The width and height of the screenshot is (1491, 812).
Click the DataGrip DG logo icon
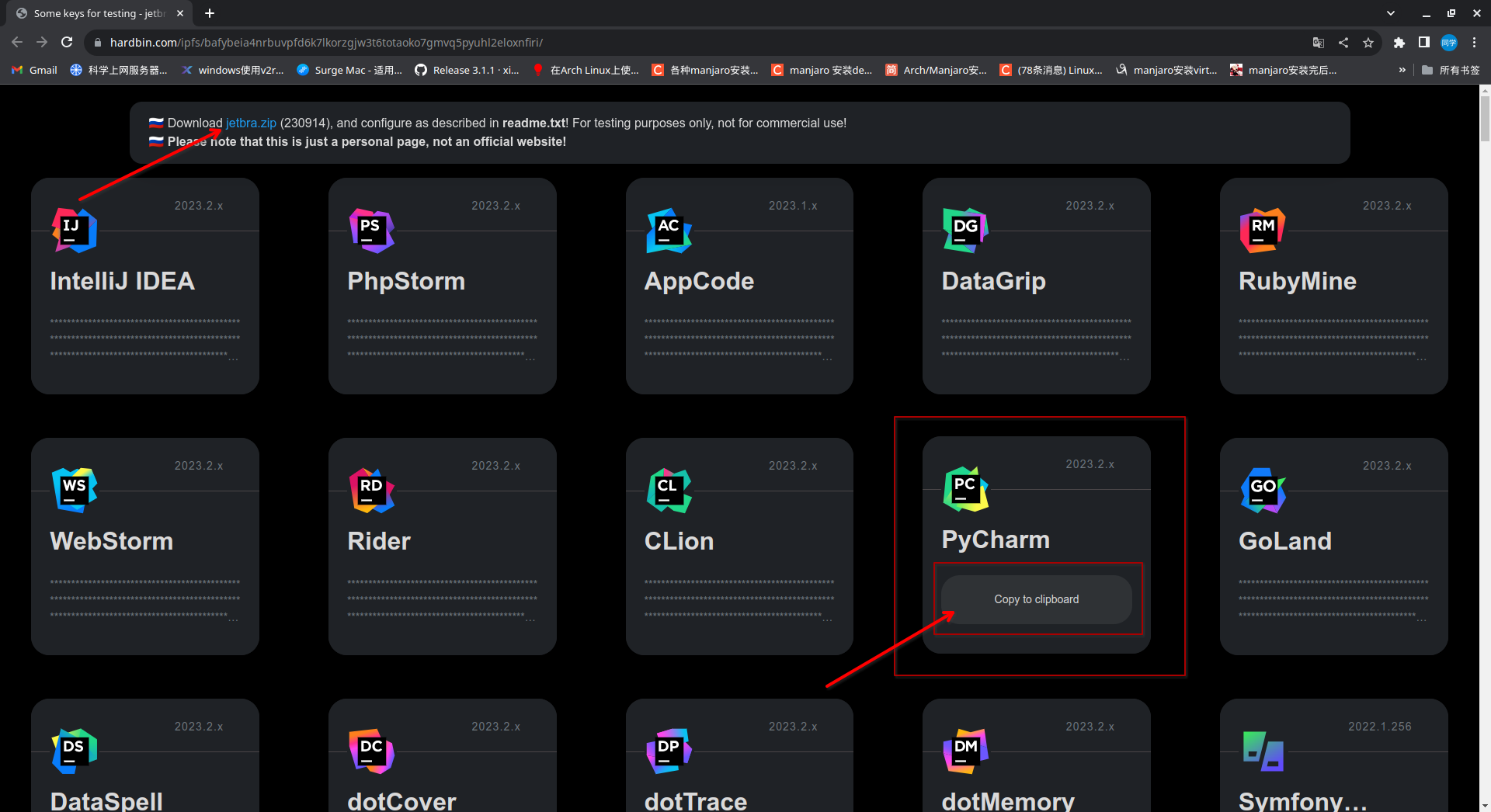click(x=966, y=231)
